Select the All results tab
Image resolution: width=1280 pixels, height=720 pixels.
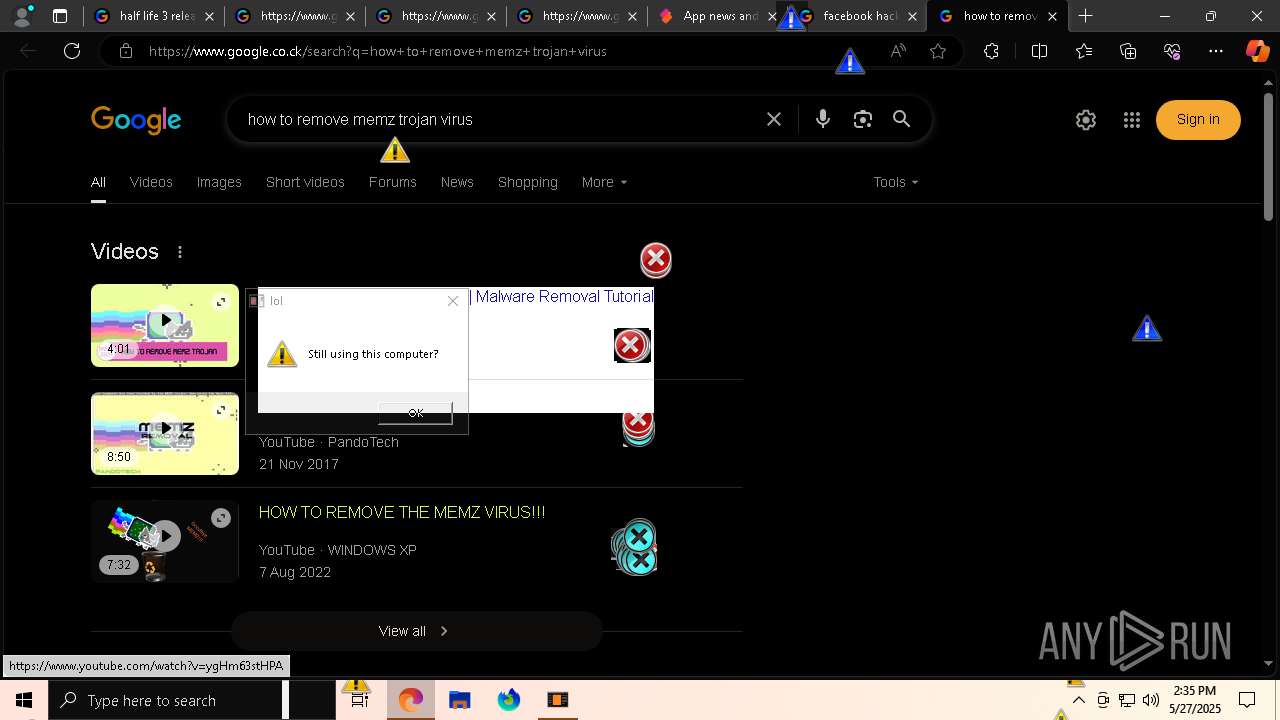(x=98, y=182)
